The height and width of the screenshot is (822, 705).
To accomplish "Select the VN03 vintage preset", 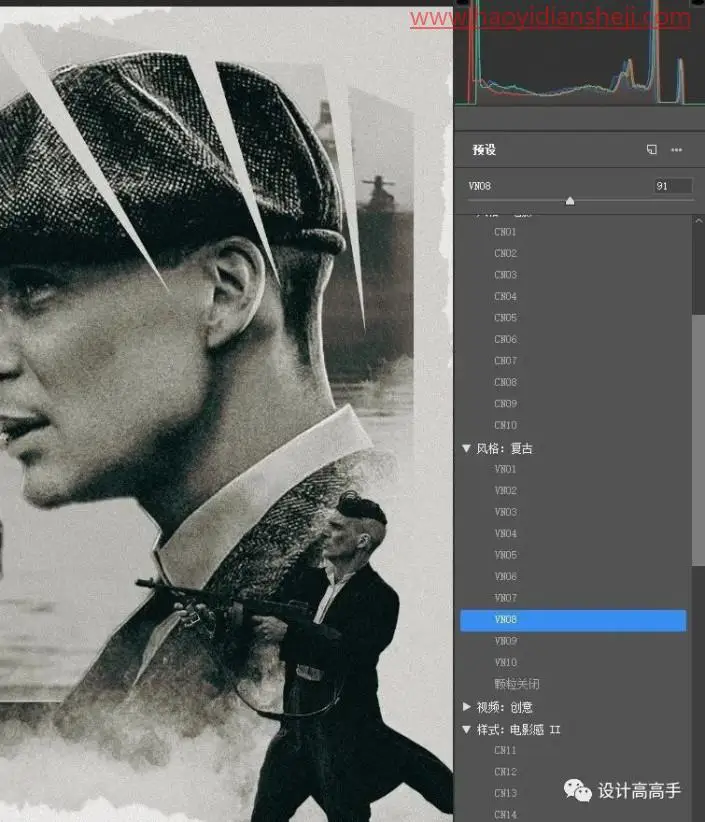I will (505, 512).
